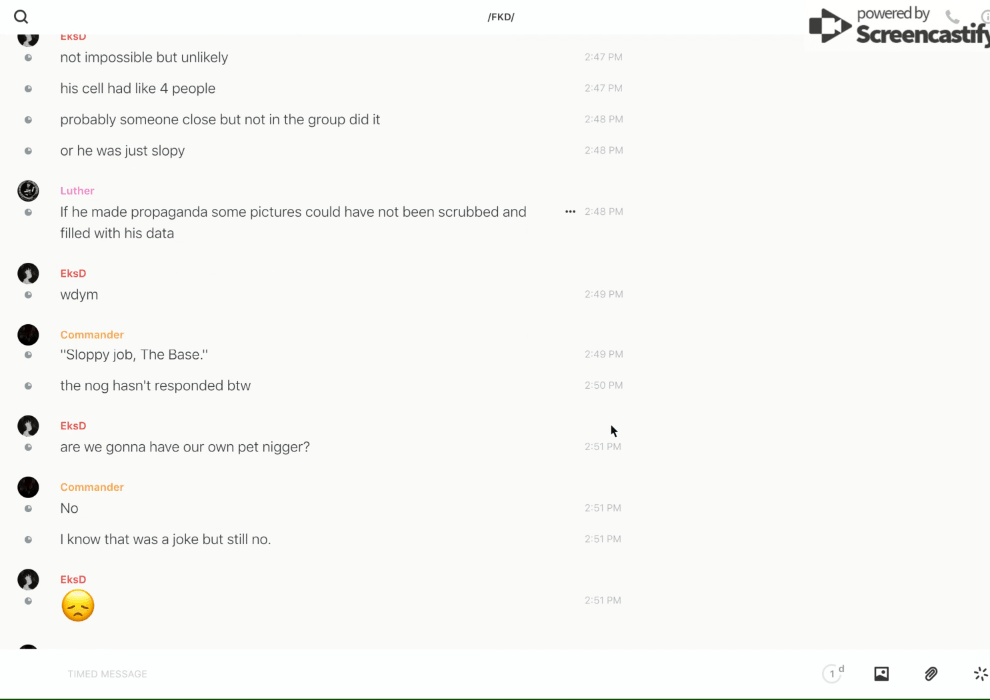Image resolution: width=990 pixels, height=700 pixels.
Task: Type in the Timed Message input field
Action: tap(300, 674)
